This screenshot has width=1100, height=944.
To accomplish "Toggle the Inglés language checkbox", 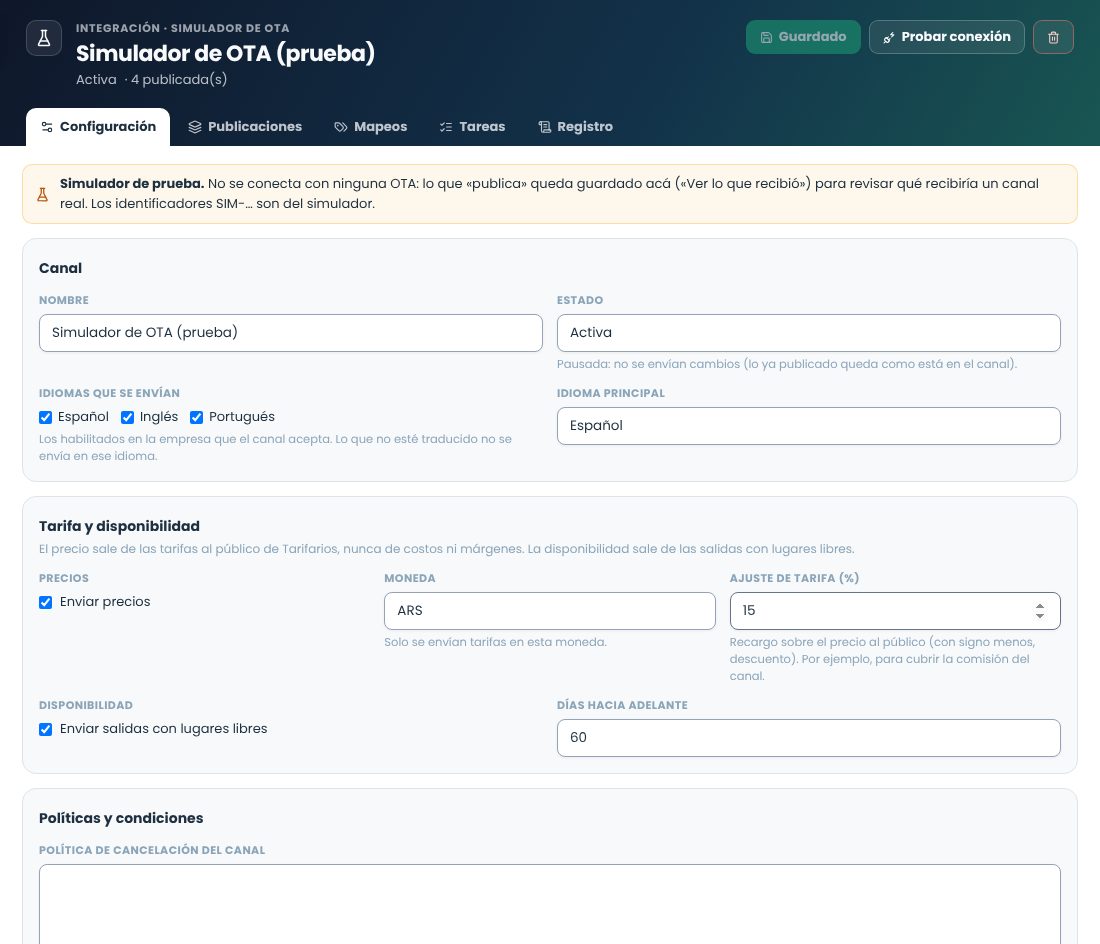I will (x=128, y=417).
